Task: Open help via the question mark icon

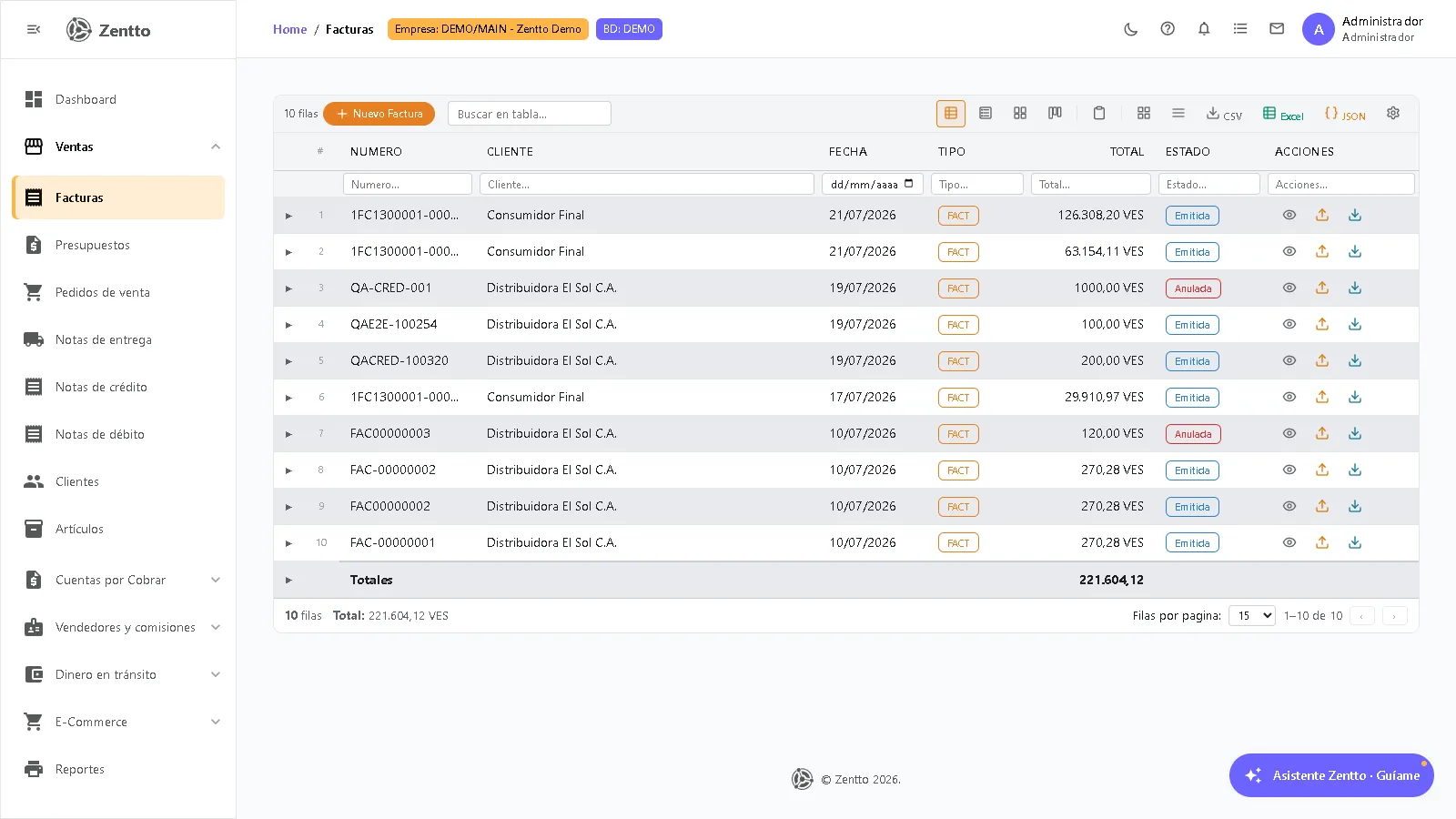Action: [1168, 29]
